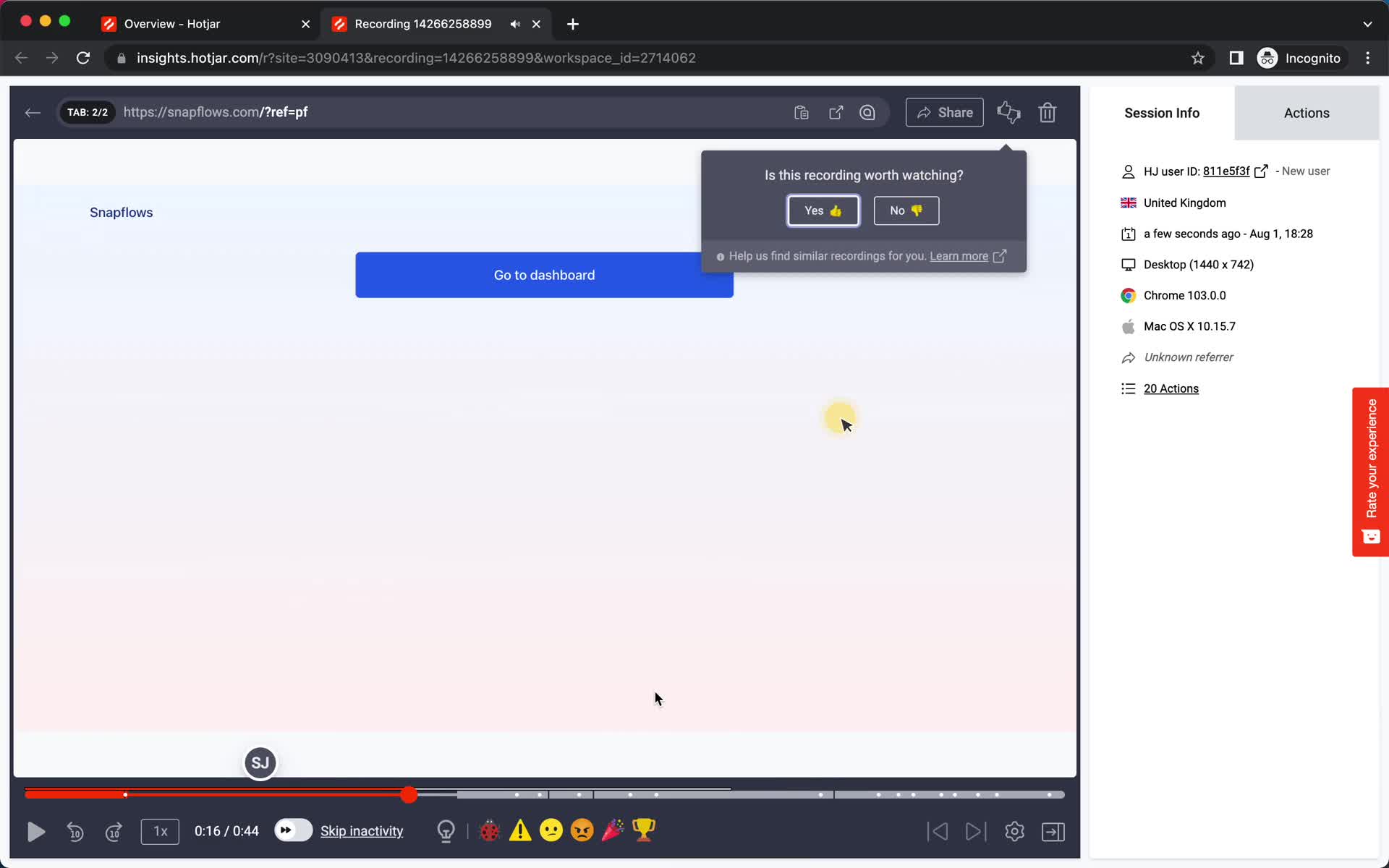Image resolution: width=1389 pixels, height=868 pixels.
Task: Click the expand fullscreen icon
Action: point(1053,831)
